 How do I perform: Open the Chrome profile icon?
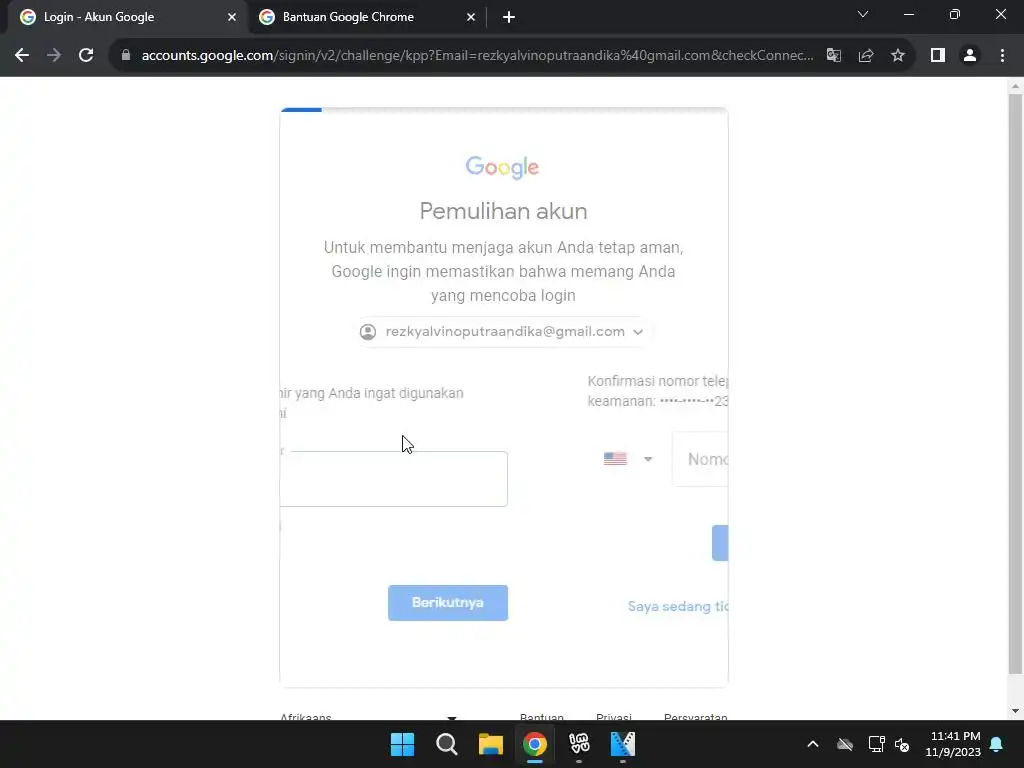tap(970, 56)
